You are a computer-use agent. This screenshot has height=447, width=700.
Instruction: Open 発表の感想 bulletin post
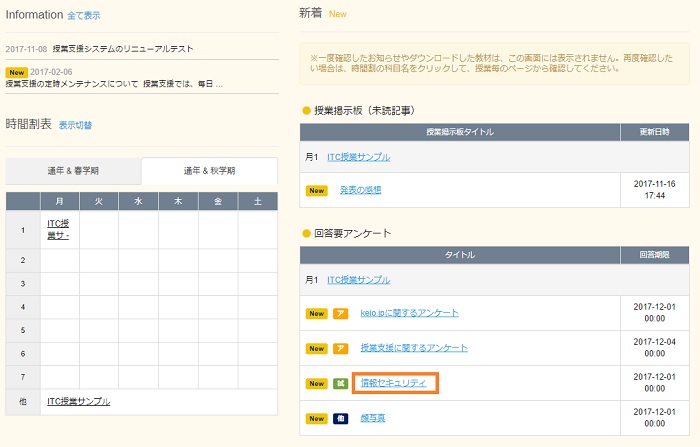coord(360,190)
